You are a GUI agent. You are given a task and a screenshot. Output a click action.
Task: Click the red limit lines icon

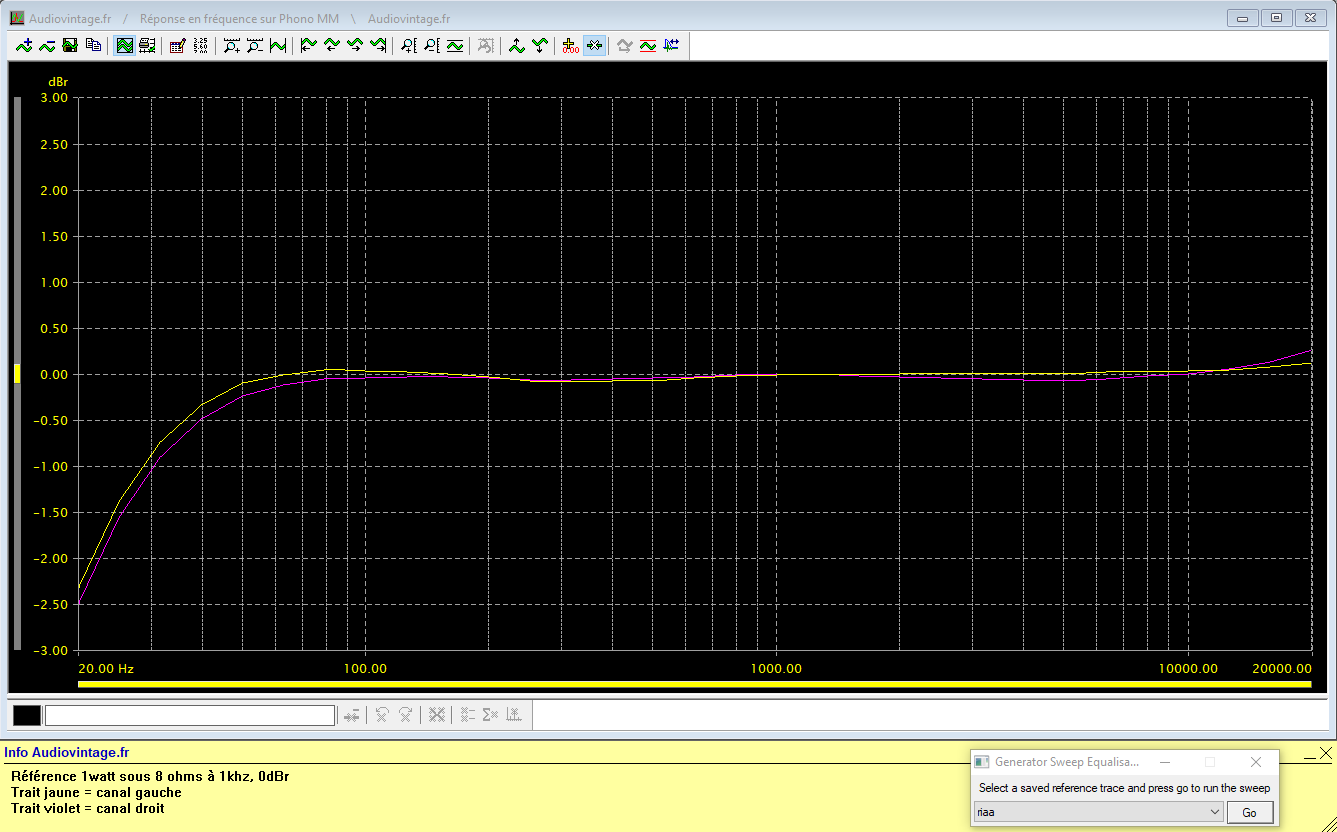(x=648, y=45)
